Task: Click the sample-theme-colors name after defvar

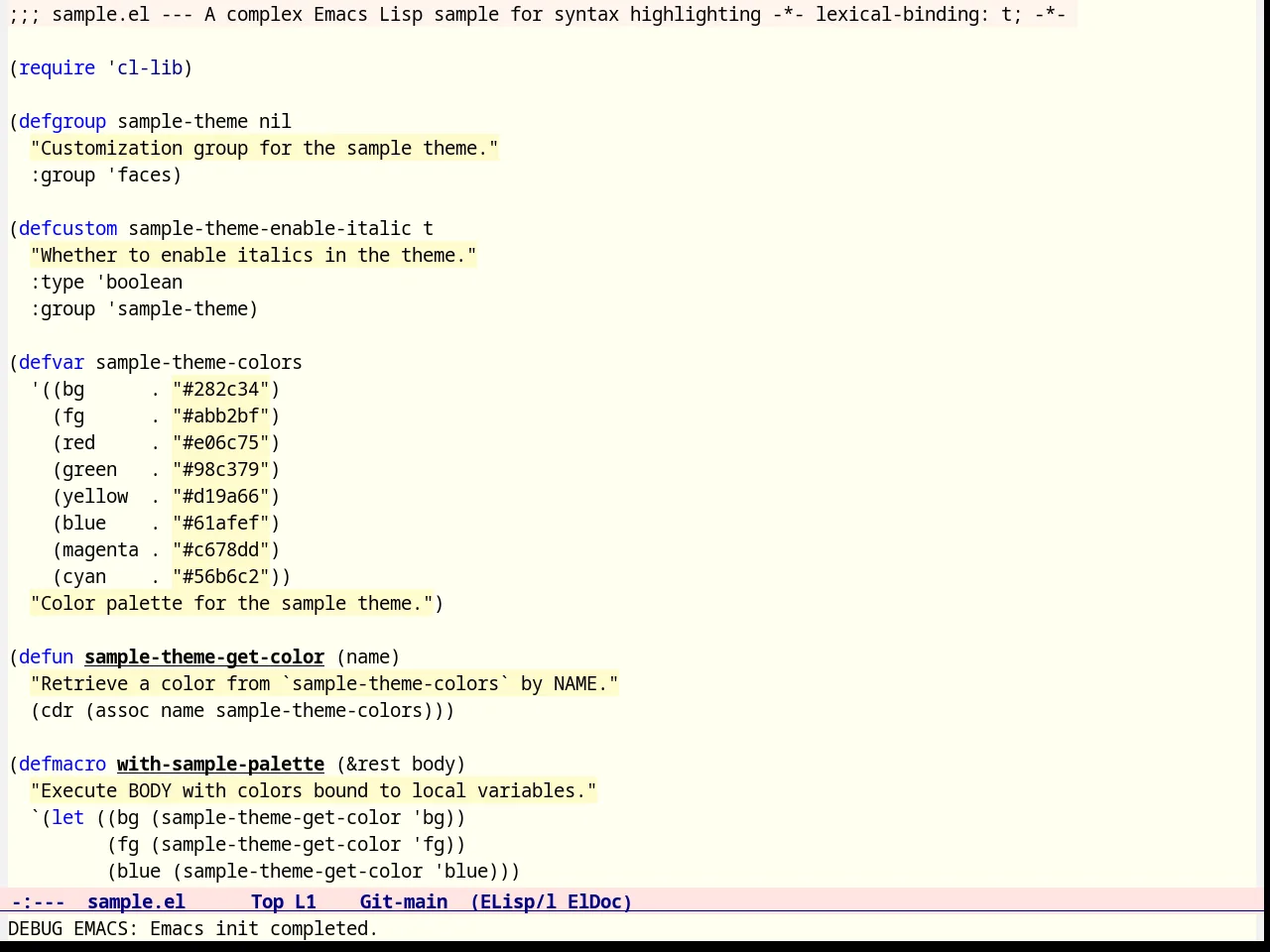Action: [x=198, y=362]
